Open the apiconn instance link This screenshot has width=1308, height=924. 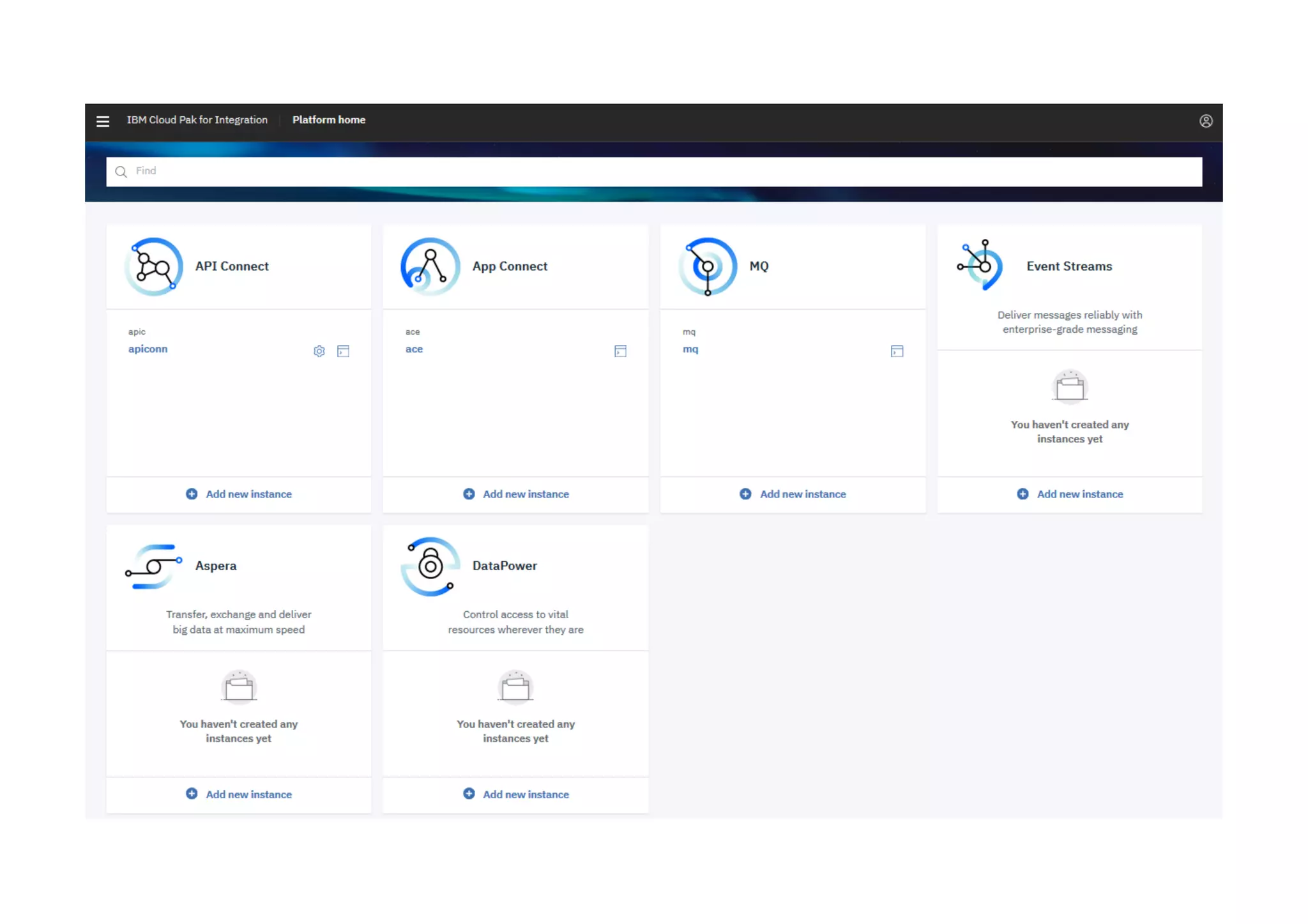[x=148, y=349]
